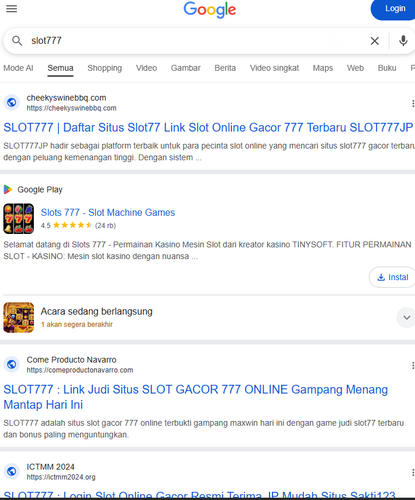The image size is (415, 500).
Task: Select the Semua tab
Action: click(60, 68)
